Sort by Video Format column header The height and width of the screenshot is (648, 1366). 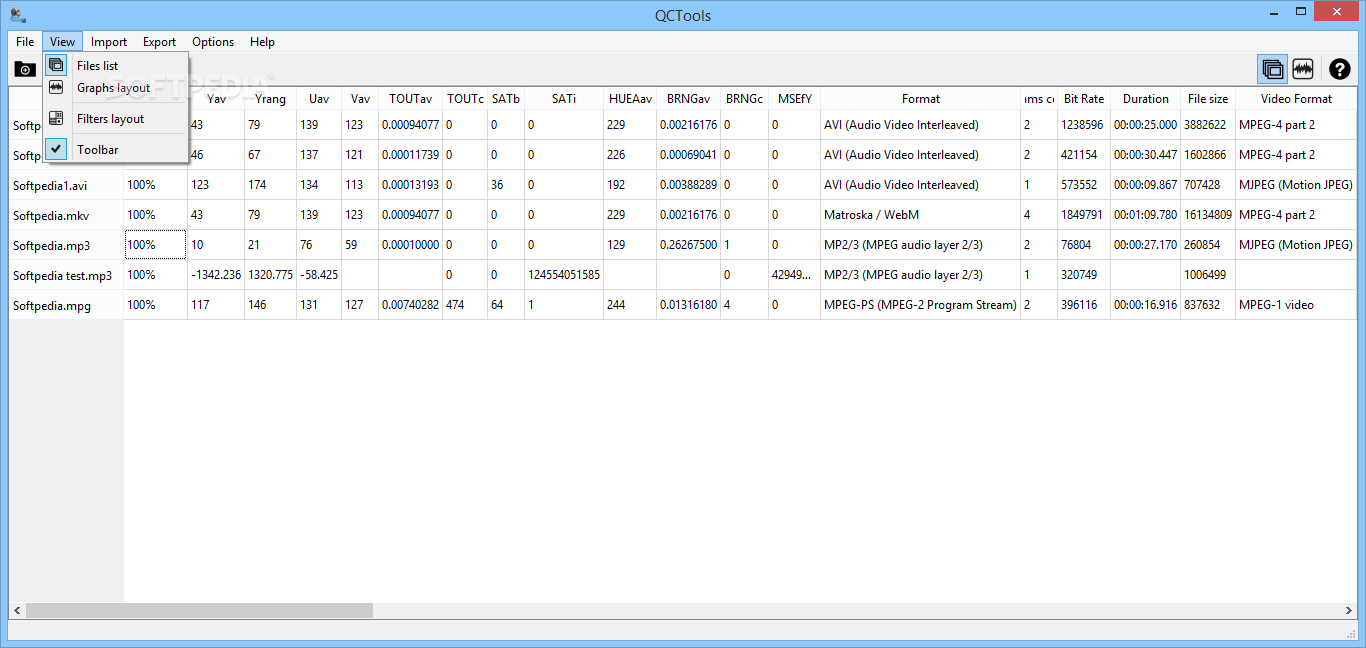(x=1296, y=99)
